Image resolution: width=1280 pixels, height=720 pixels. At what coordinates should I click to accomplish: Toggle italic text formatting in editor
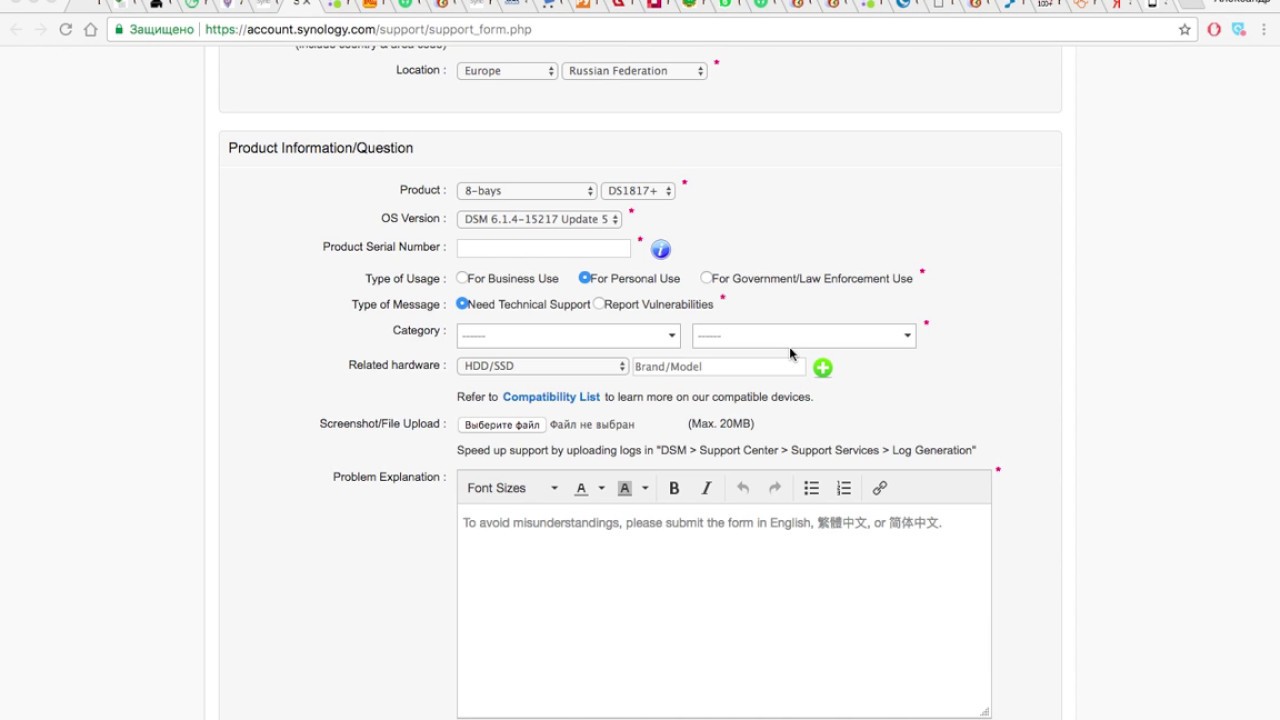coord(706,488)
